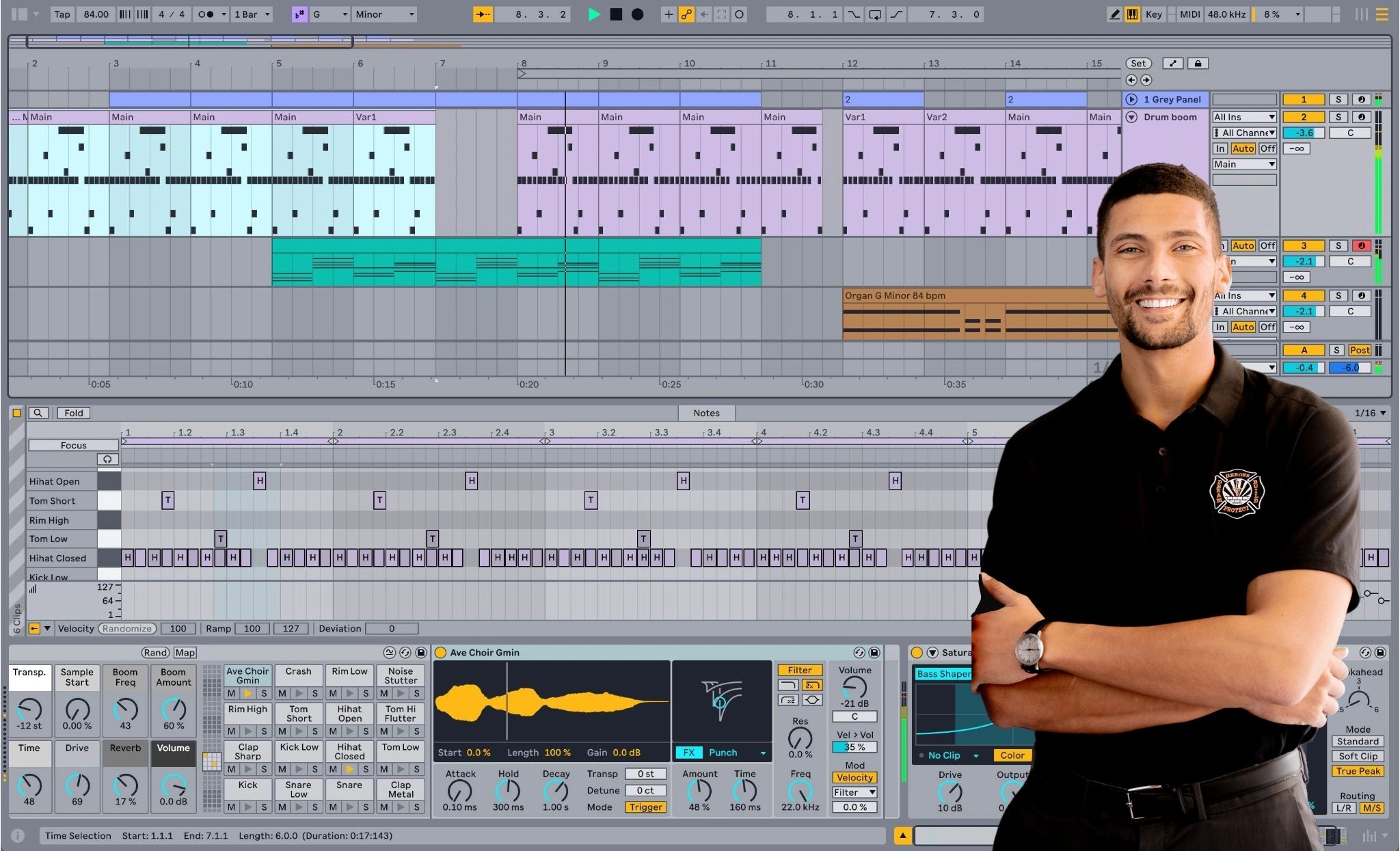This screenshot has width=1400, height=851.
Task: Click the 84.00 tempo field
Action: (95, 14)
